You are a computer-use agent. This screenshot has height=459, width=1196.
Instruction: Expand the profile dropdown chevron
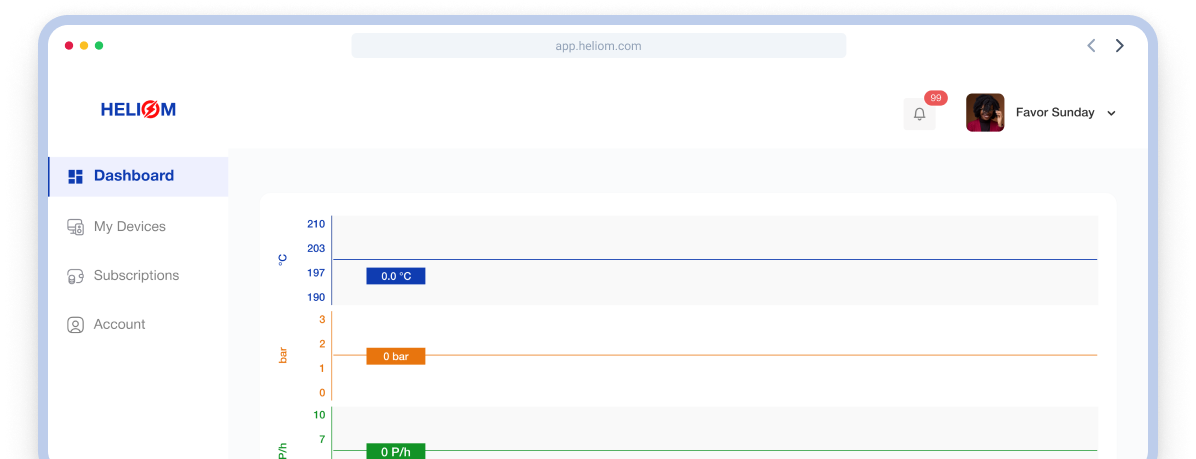tap(1111, 114)
